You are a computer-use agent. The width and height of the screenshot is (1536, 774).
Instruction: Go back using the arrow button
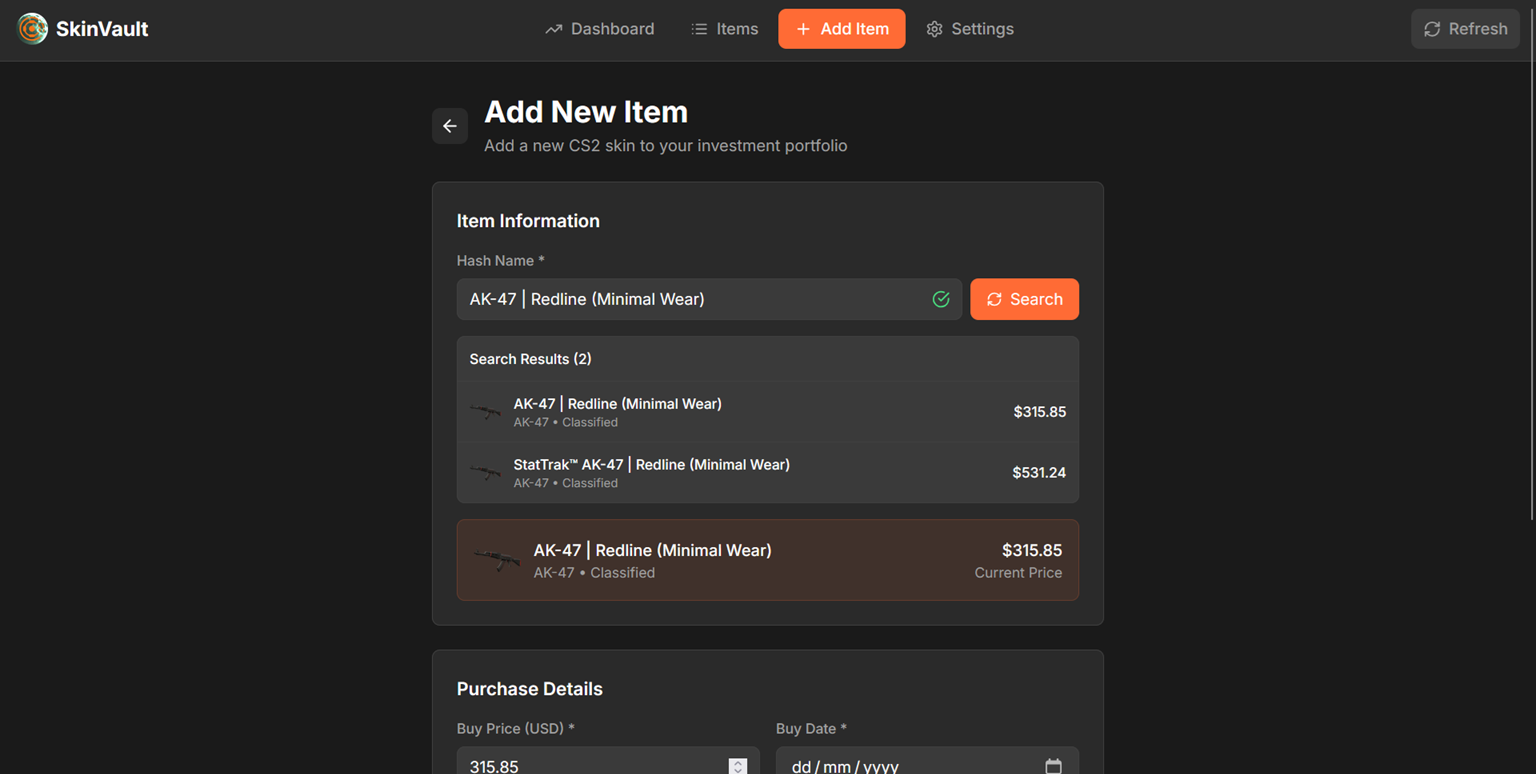450,126
